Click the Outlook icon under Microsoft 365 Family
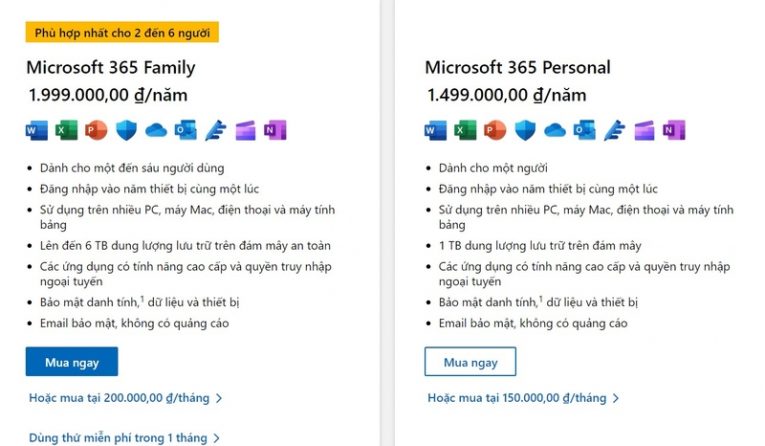Screen dimensions: 765x446 point(186,130)
